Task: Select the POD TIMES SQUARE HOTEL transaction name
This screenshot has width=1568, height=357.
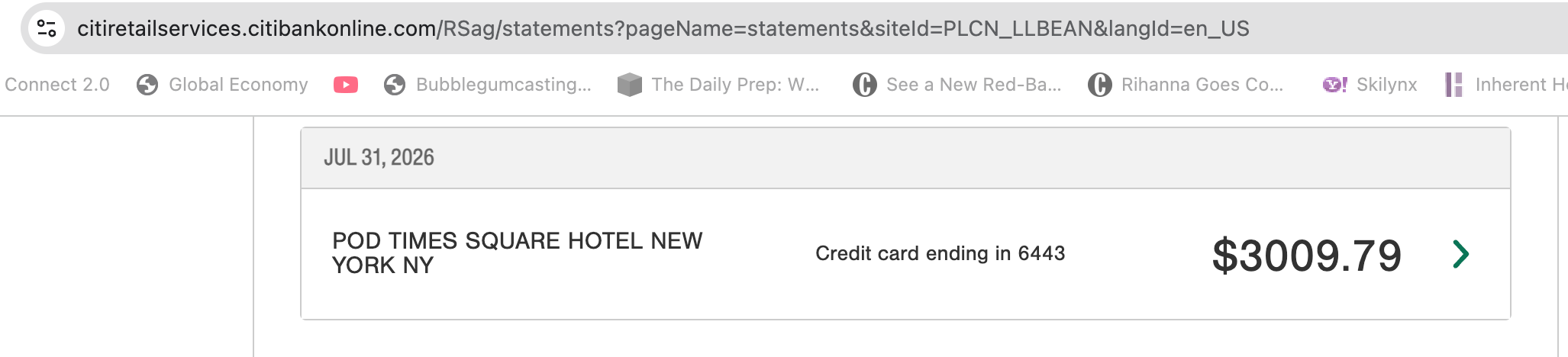Action: (517, 252)
